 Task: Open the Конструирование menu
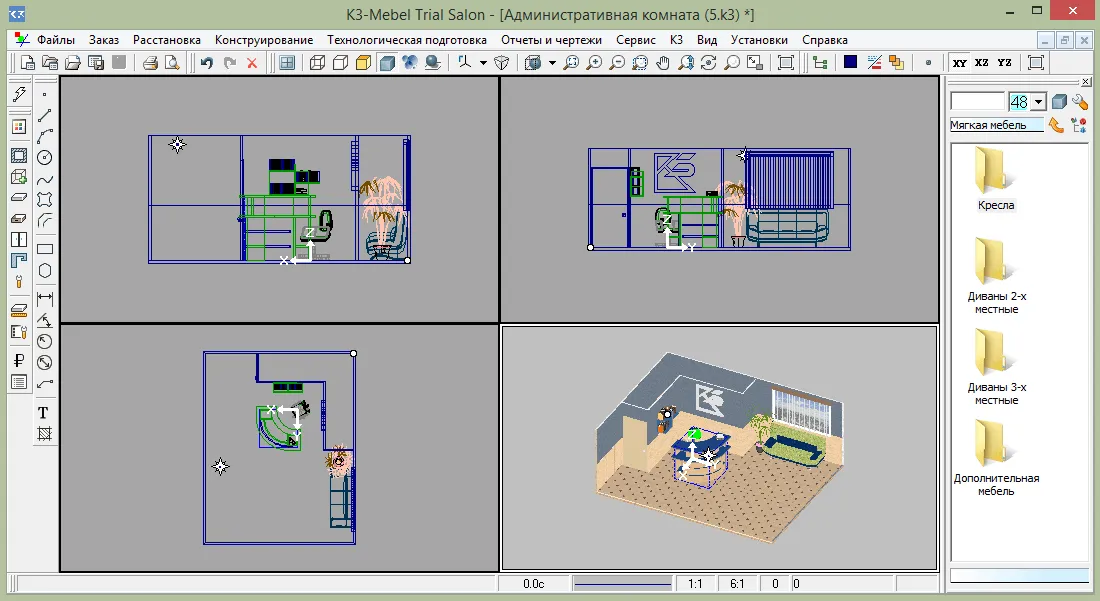tap(264, 40)
